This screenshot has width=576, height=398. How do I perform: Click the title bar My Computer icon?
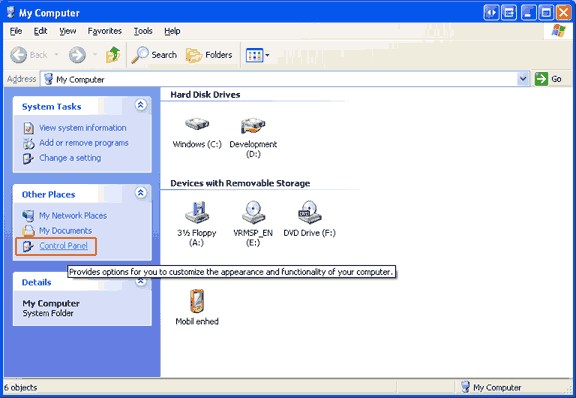pos(11,12)
